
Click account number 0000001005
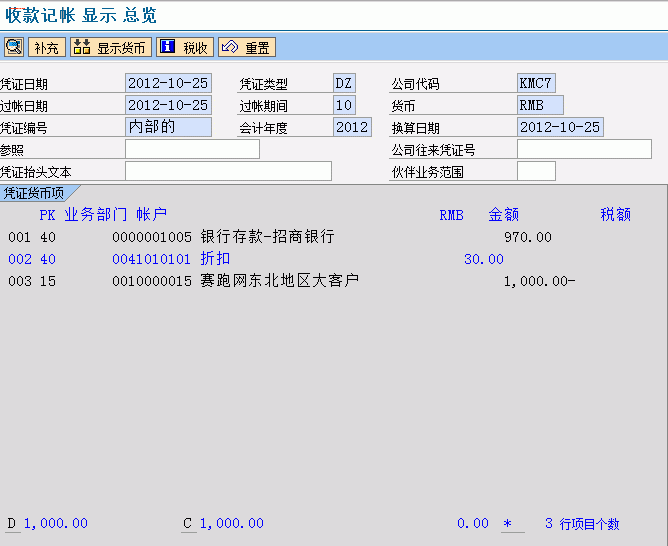[152, 237]
